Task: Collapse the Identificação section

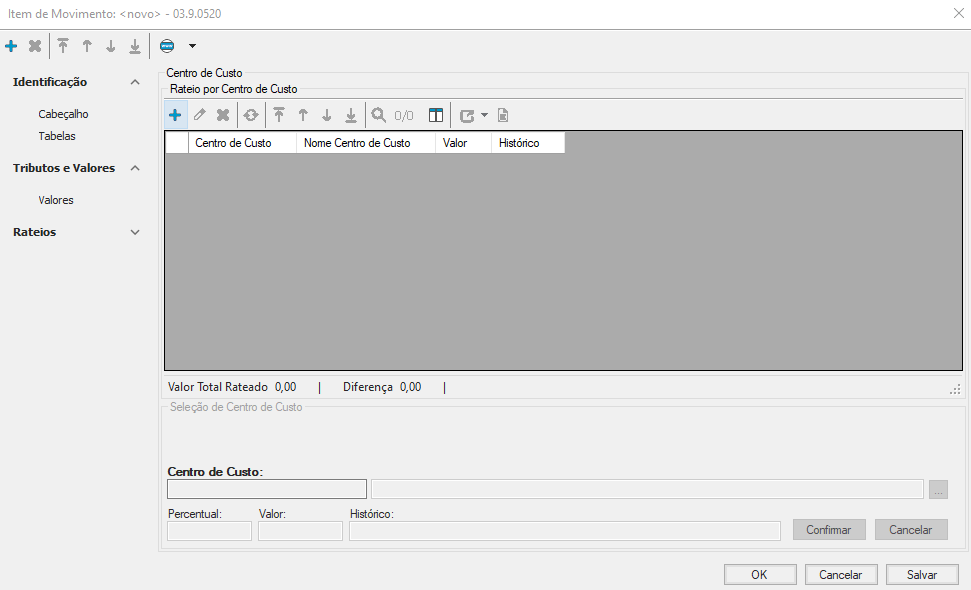Action: point(135,82)
